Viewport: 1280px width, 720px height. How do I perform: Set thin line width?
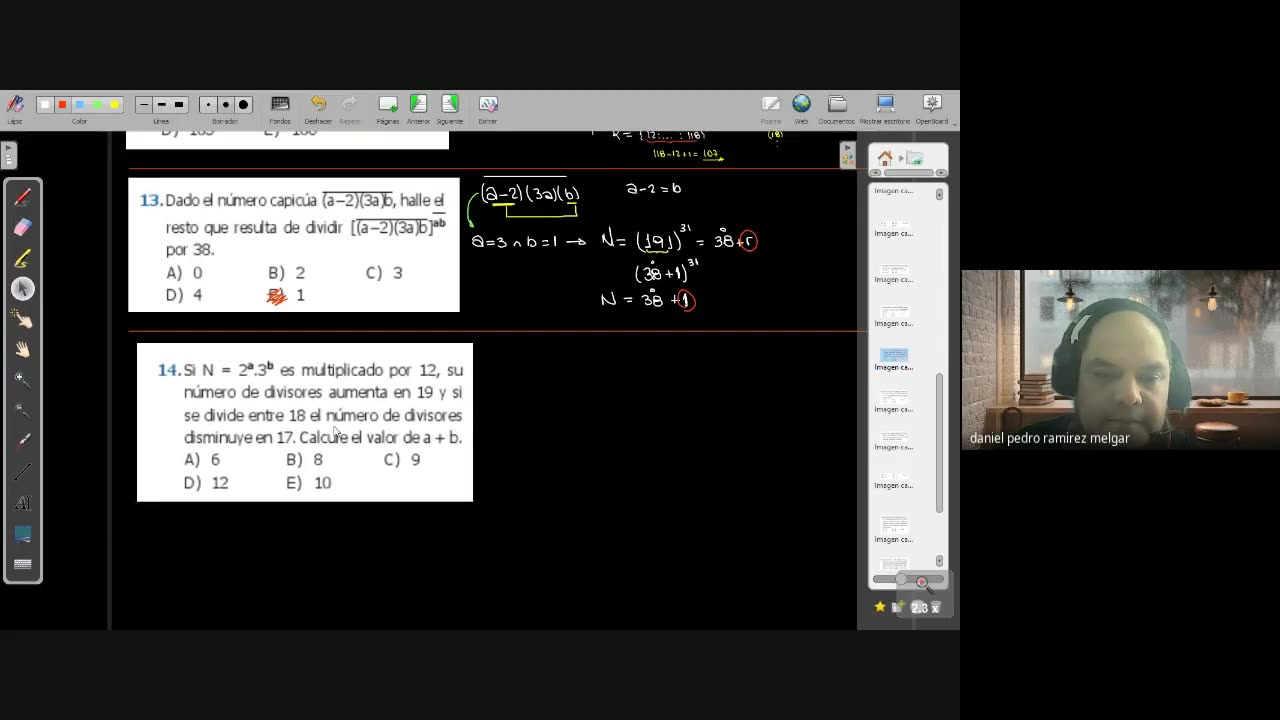144,104
